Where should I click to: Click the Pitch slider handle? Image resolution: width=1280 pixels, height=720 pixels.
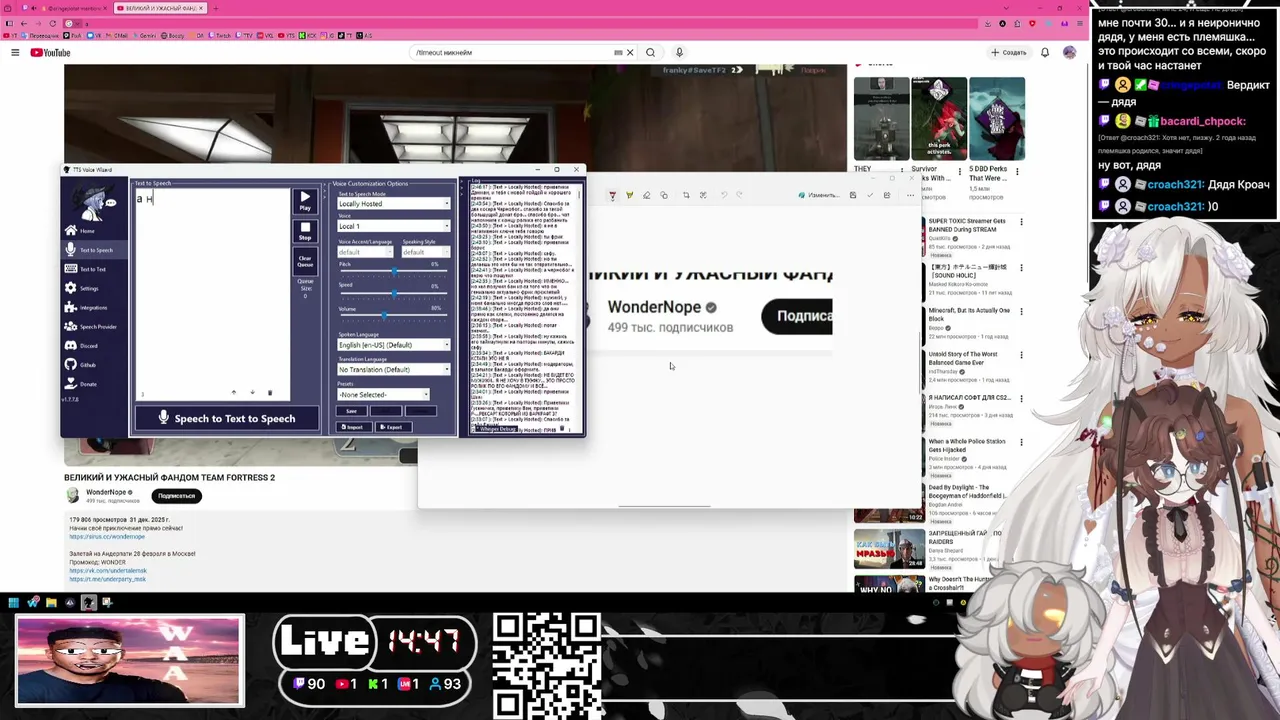(x=395, y=272)
